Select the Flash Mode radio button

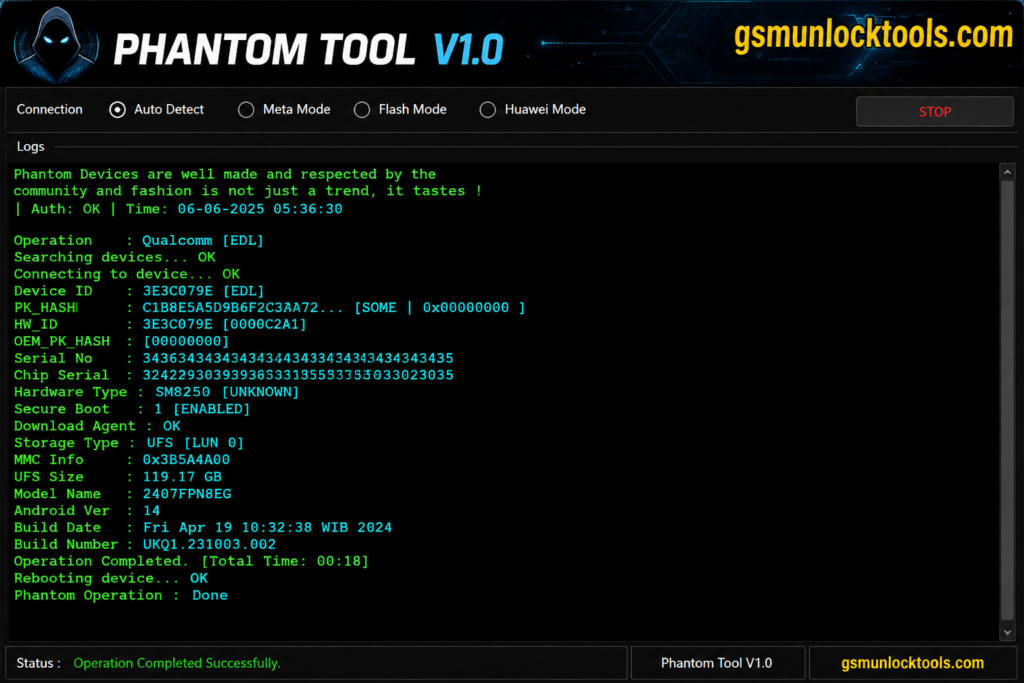(x=362, y=110)
